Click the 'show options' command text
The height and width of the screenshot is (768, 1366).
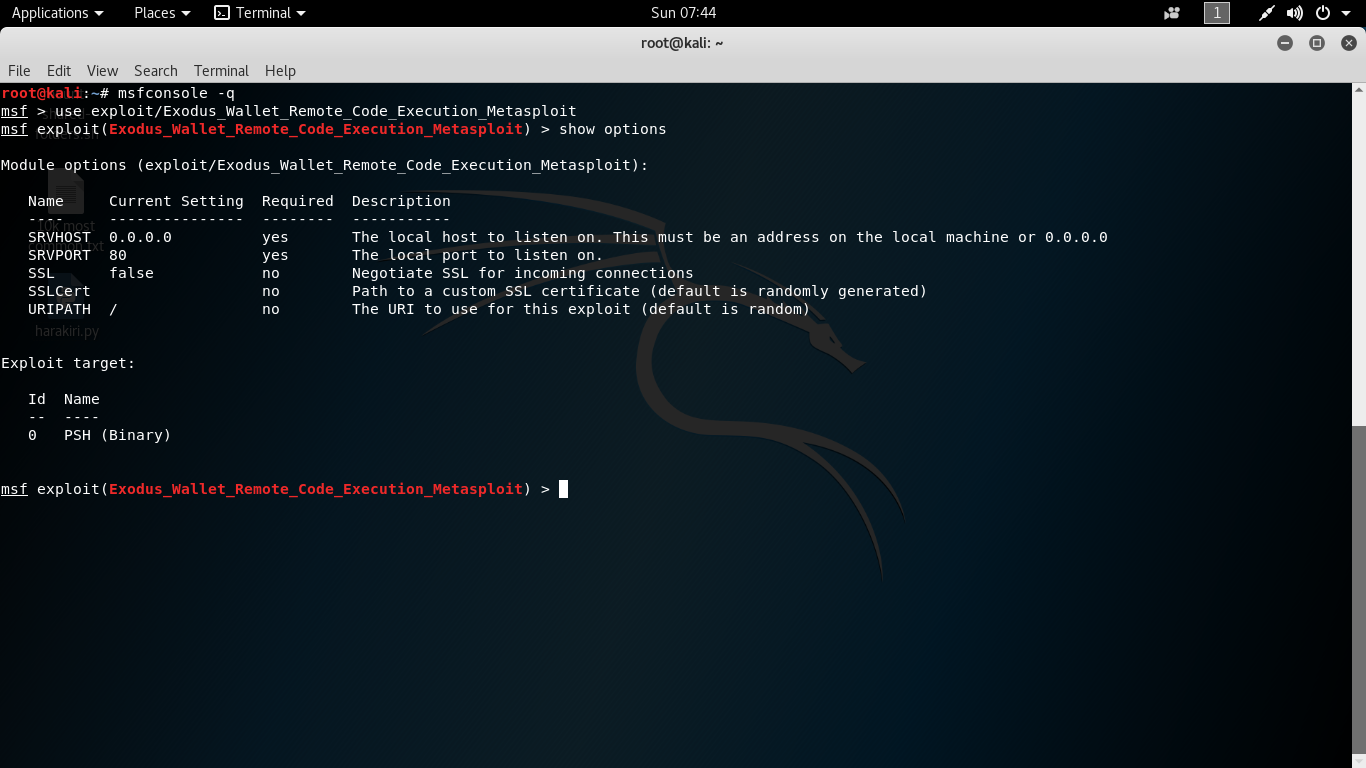612,129
